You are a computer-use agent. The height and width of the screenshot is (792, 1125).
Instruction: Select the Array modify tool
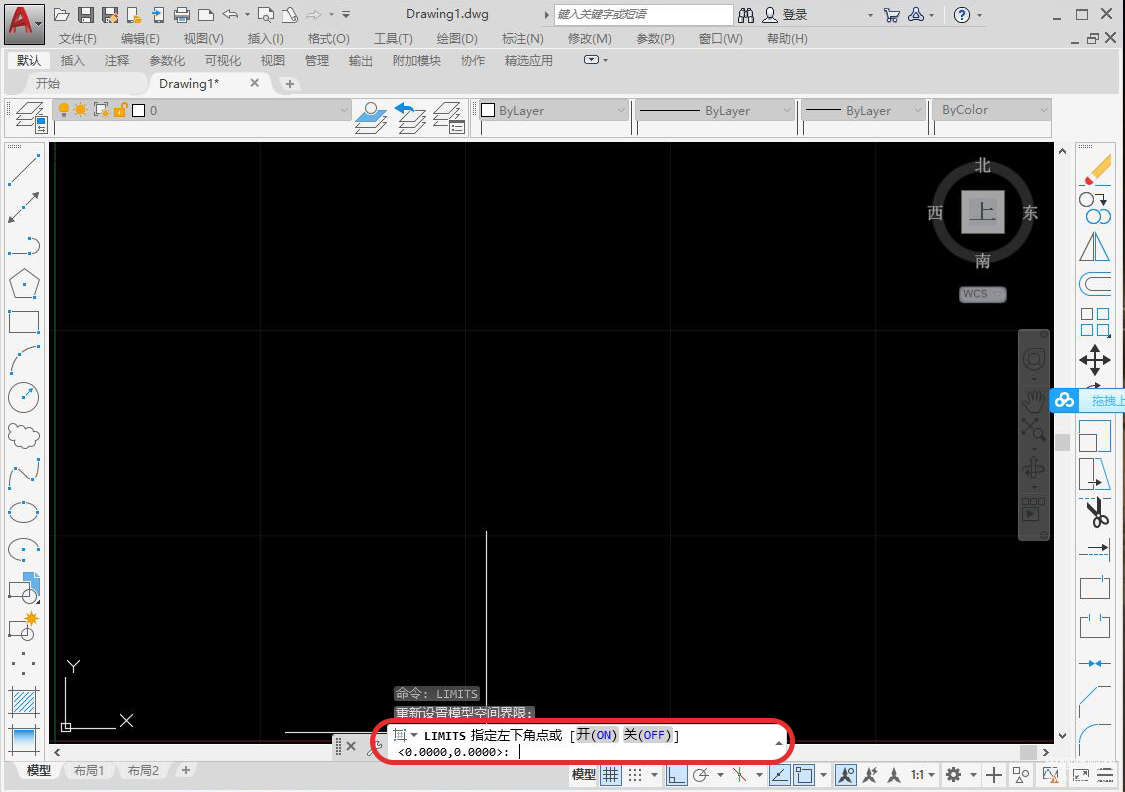(x=1096, y=322)
